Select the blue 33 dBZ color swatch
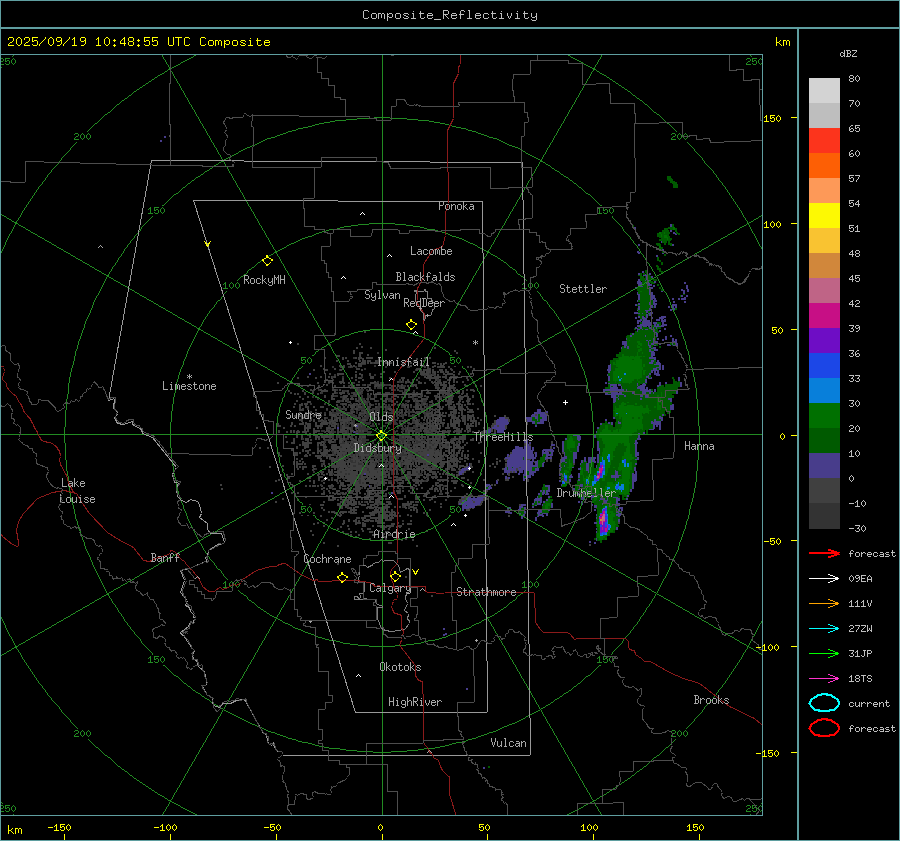 pyautogui.click(x=824, y=390)
